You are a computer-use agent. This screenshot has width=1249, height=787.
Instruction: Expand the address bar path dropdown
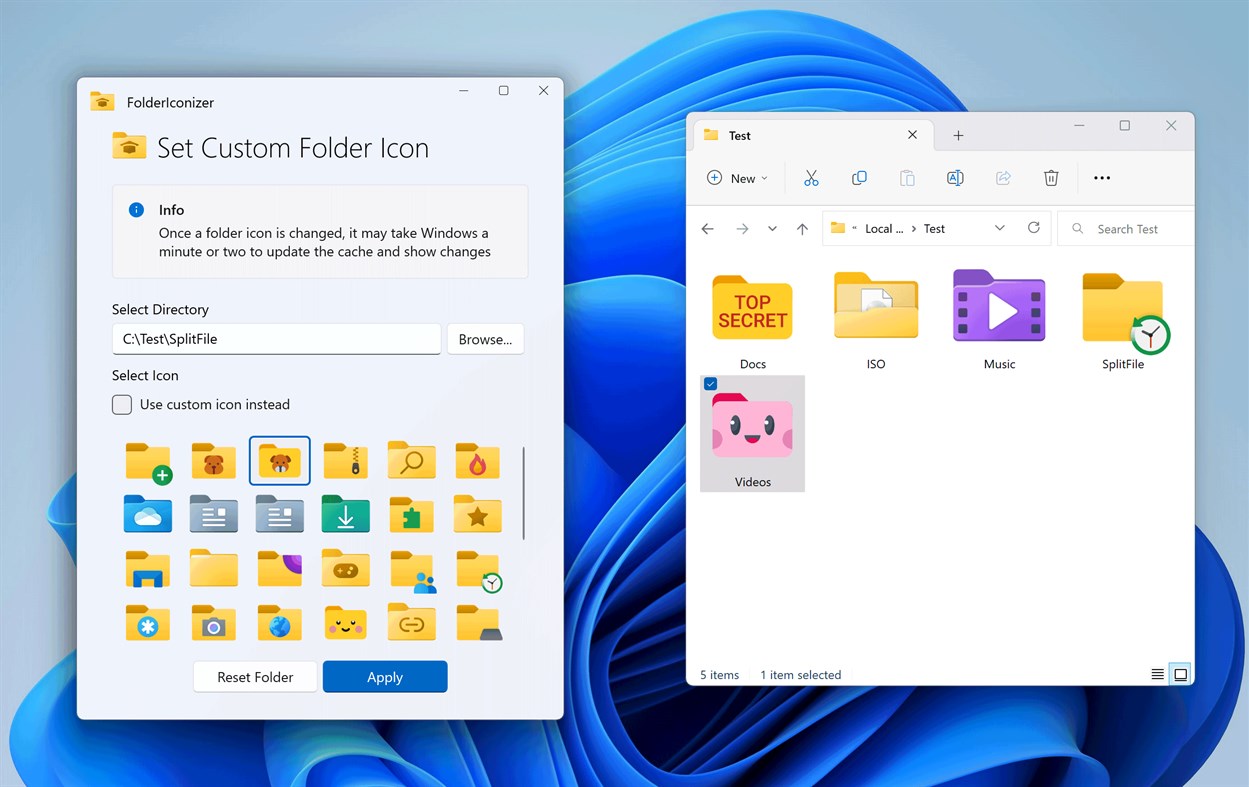pyautogui.click(x=999, y=228)
